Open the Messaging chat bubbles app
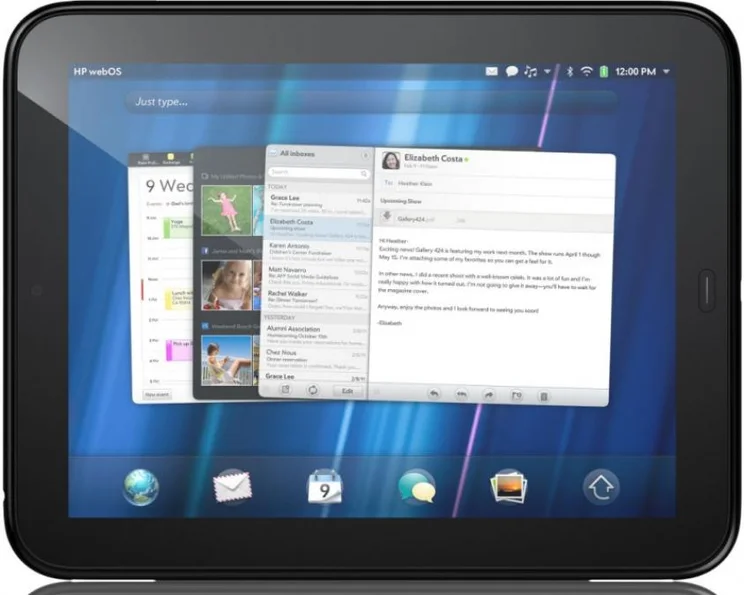Image resolution: width=744 pixels, height=595 pixels. (416, 486)
